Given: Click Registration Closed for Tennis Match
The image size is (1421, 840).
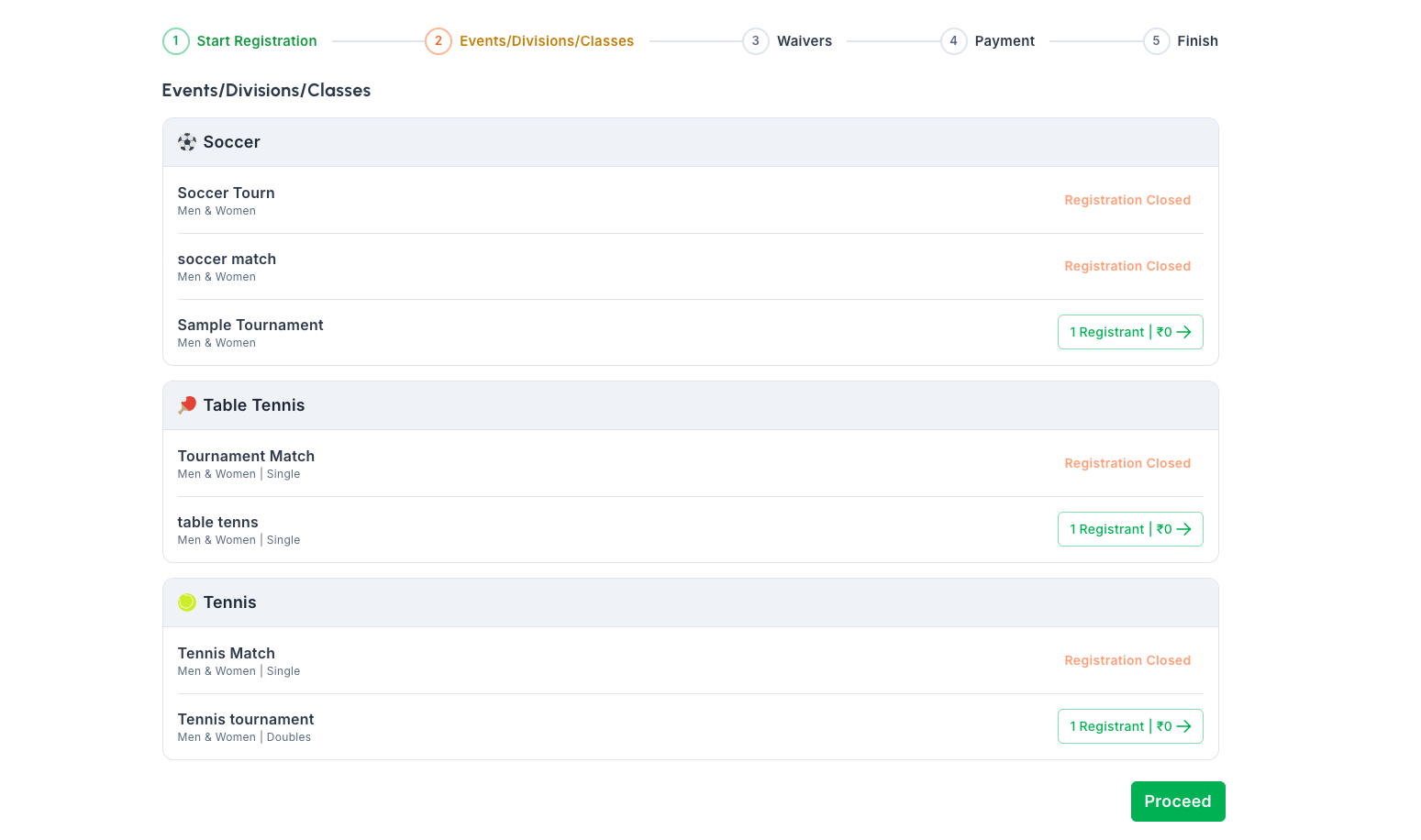Looking at the screenshot, I should [x=1127, y=660].
